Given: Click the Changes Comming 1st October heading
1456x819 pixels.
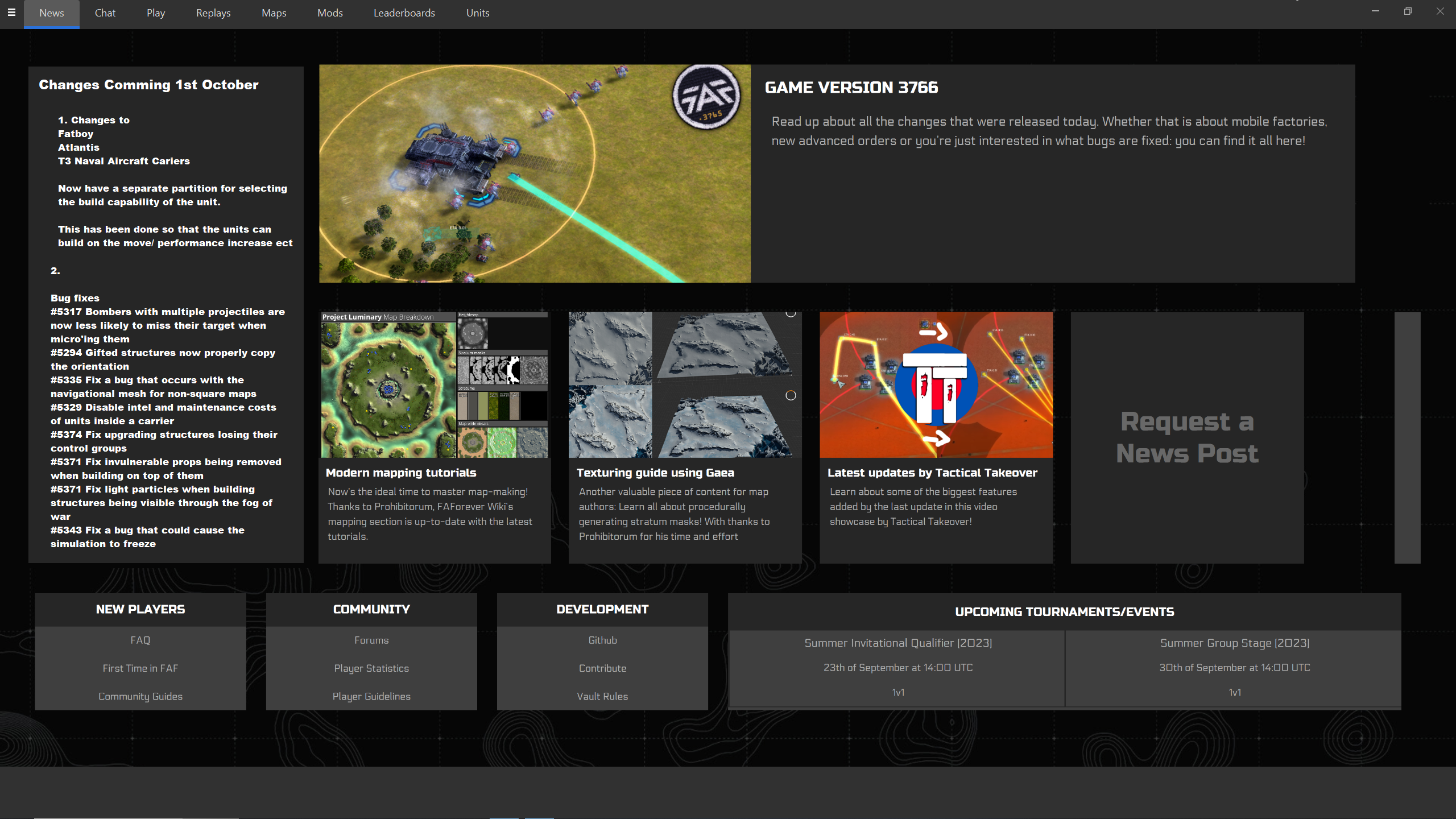Looking at the screenshot, I should pos(148,85).
